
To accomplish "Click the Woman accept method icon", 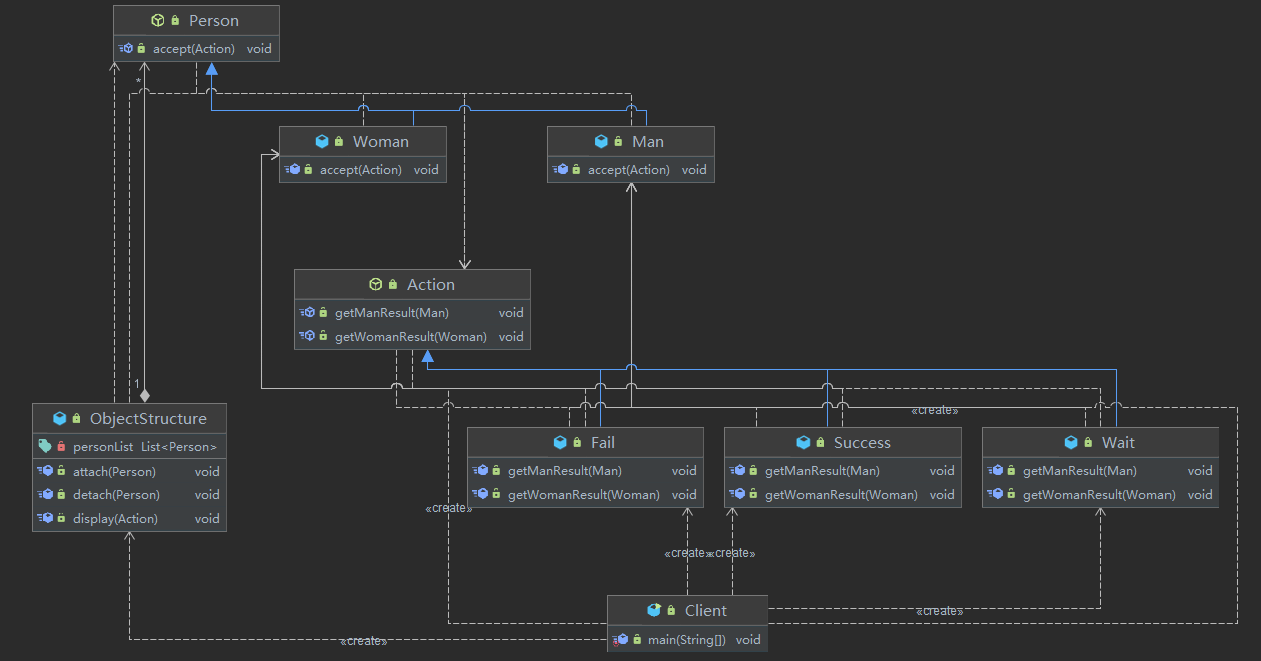I will (x=292, y=170).
